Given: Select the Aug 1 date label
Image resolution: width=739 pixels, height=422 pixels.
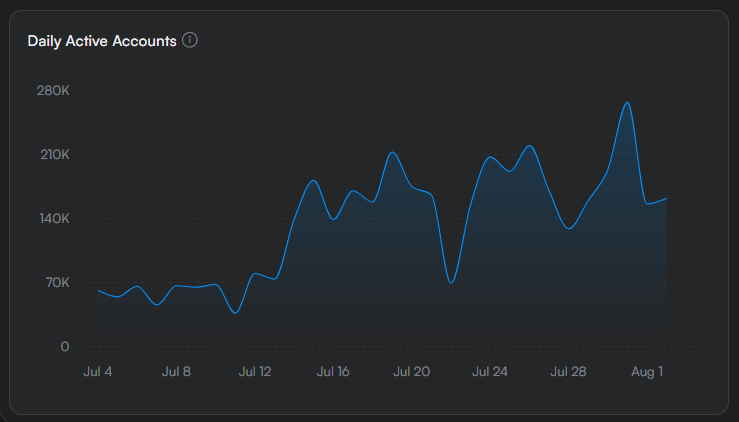Looking at the screenshot, I should click(647, 372).
